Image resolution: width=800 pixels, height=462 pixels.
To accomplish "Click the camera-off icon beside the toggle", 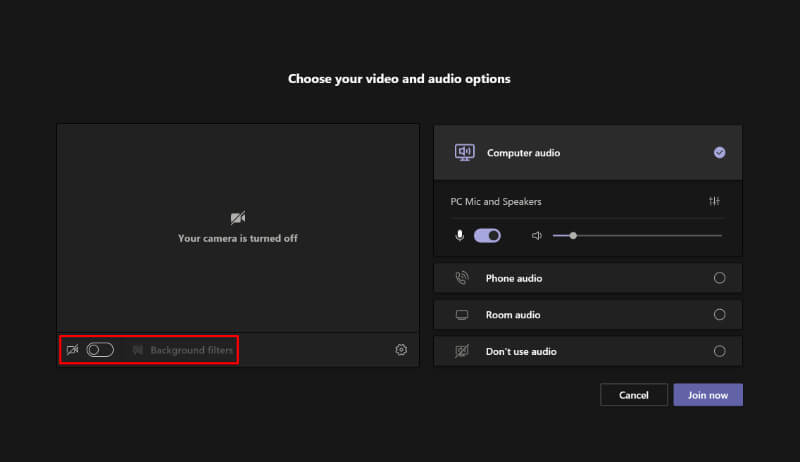I will pos(72,350).
